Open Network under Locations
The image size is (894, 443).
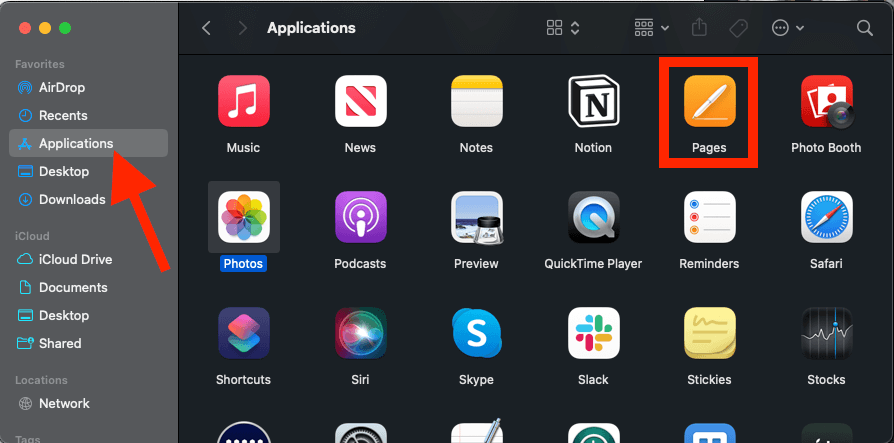[88, 403]
